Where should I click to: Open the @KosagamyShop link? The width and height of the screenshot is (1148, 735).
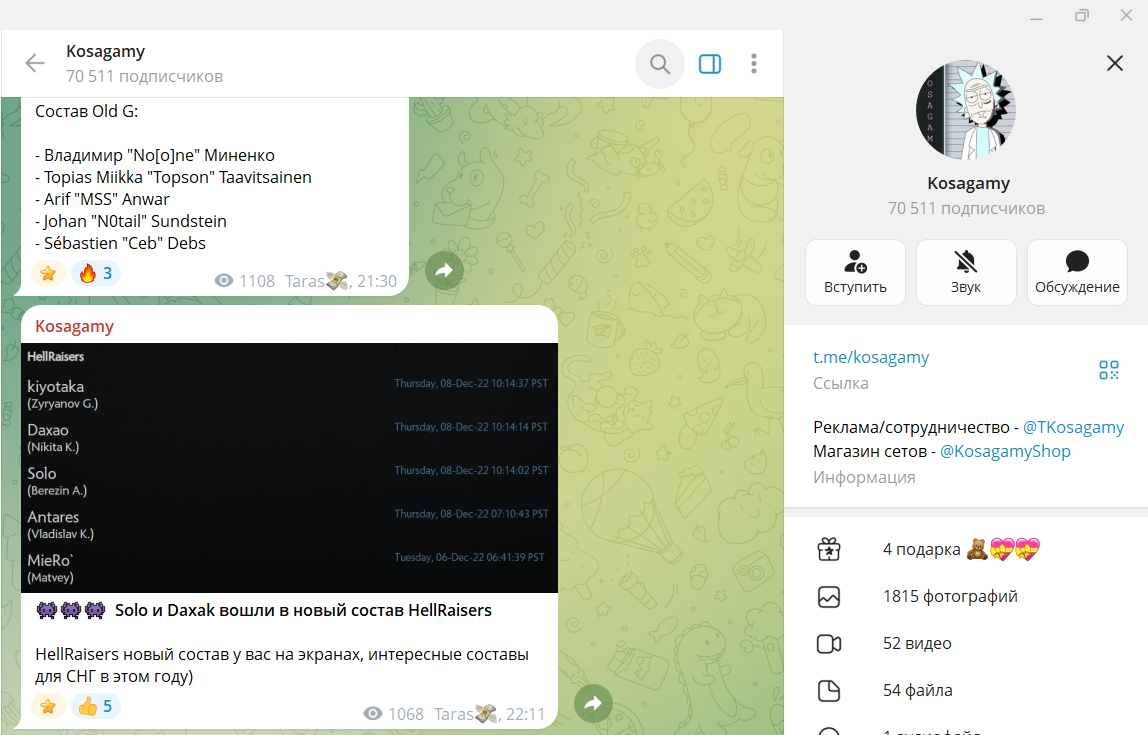tap(1005, 452)
